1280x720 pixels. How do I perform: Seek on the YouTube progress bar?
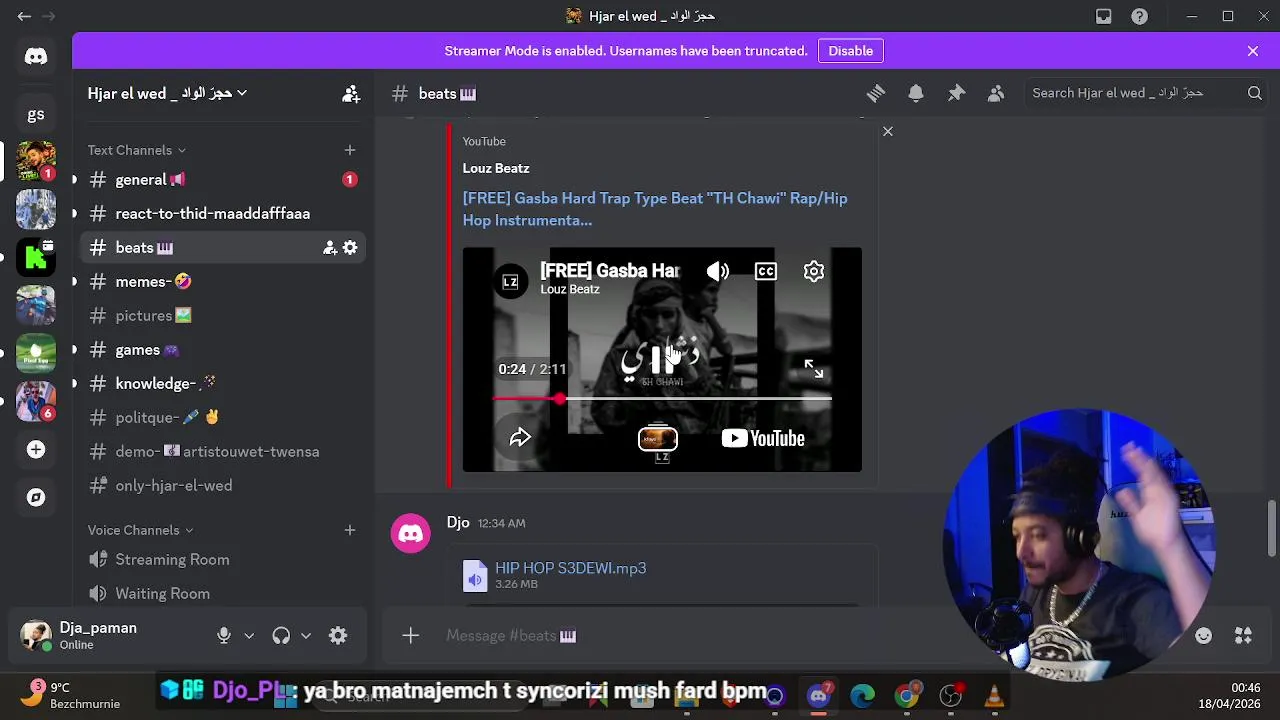coord(662,399)
